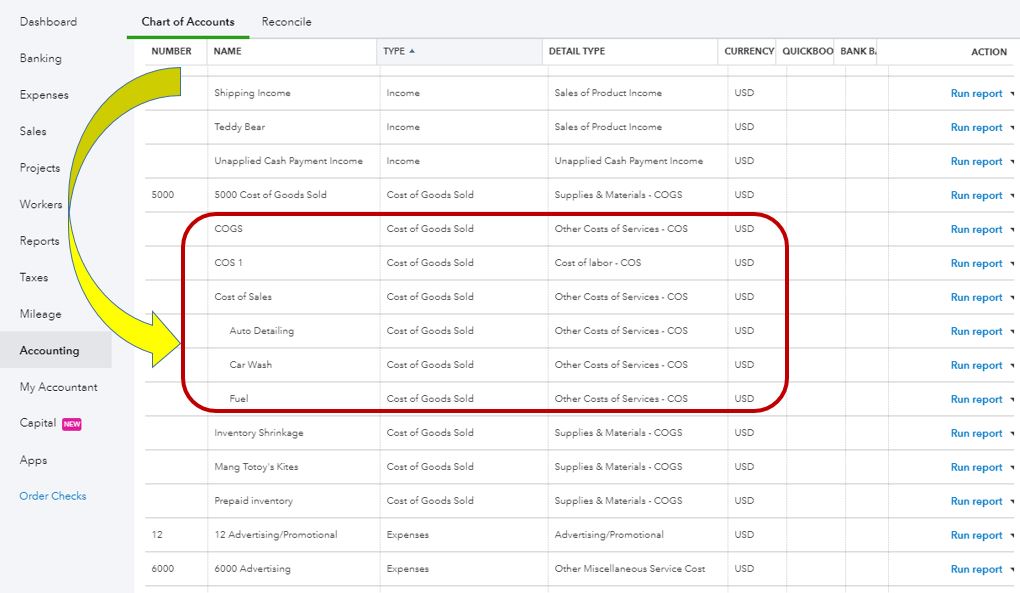Go to Reports in the sidebar
The image size is (1020, 593).
pyautogui.click(x=39, y=241)
